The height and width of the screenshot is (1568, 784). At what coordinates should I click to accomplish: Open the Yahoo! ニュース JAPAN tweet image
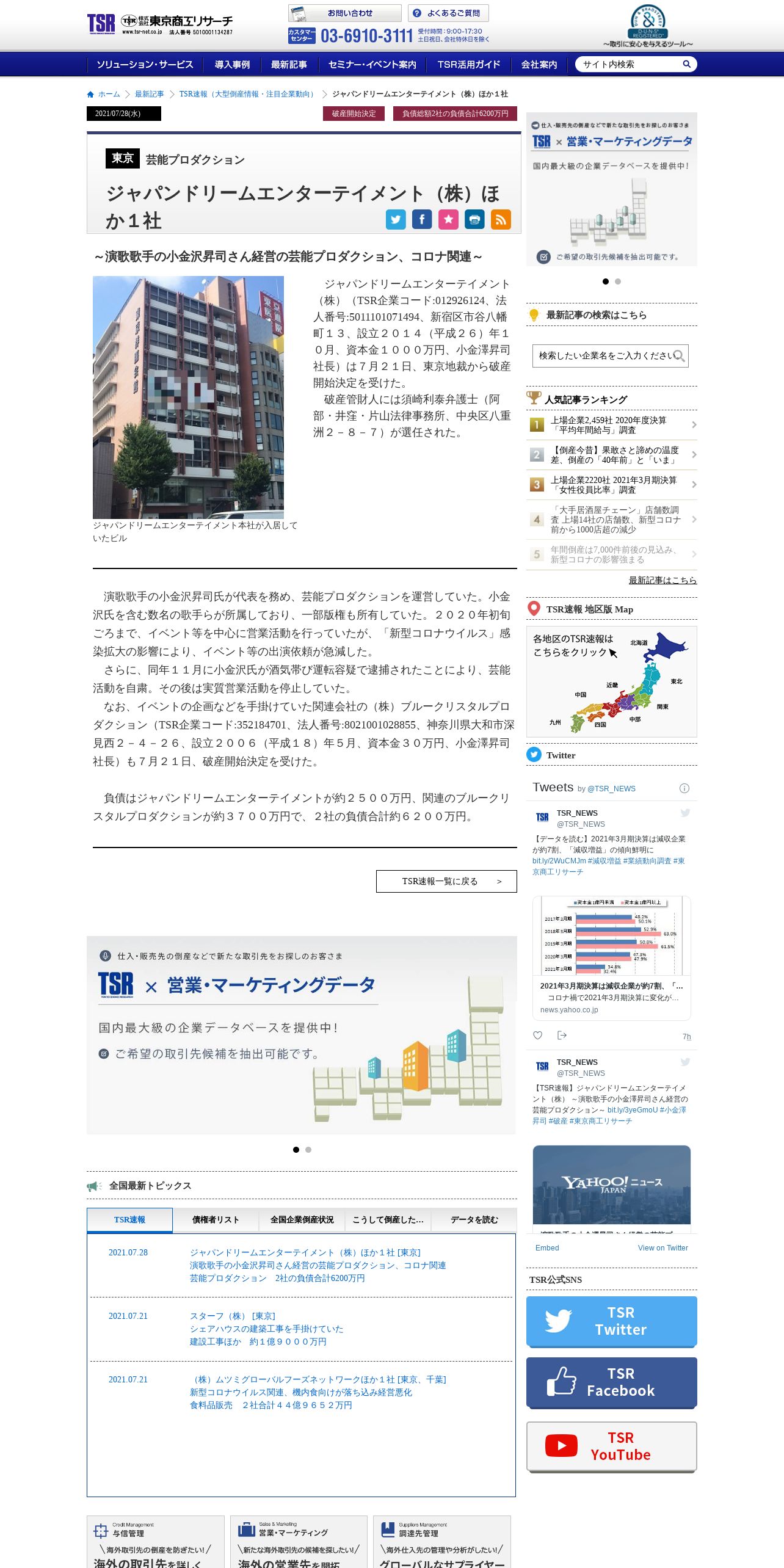[611, 1185]
